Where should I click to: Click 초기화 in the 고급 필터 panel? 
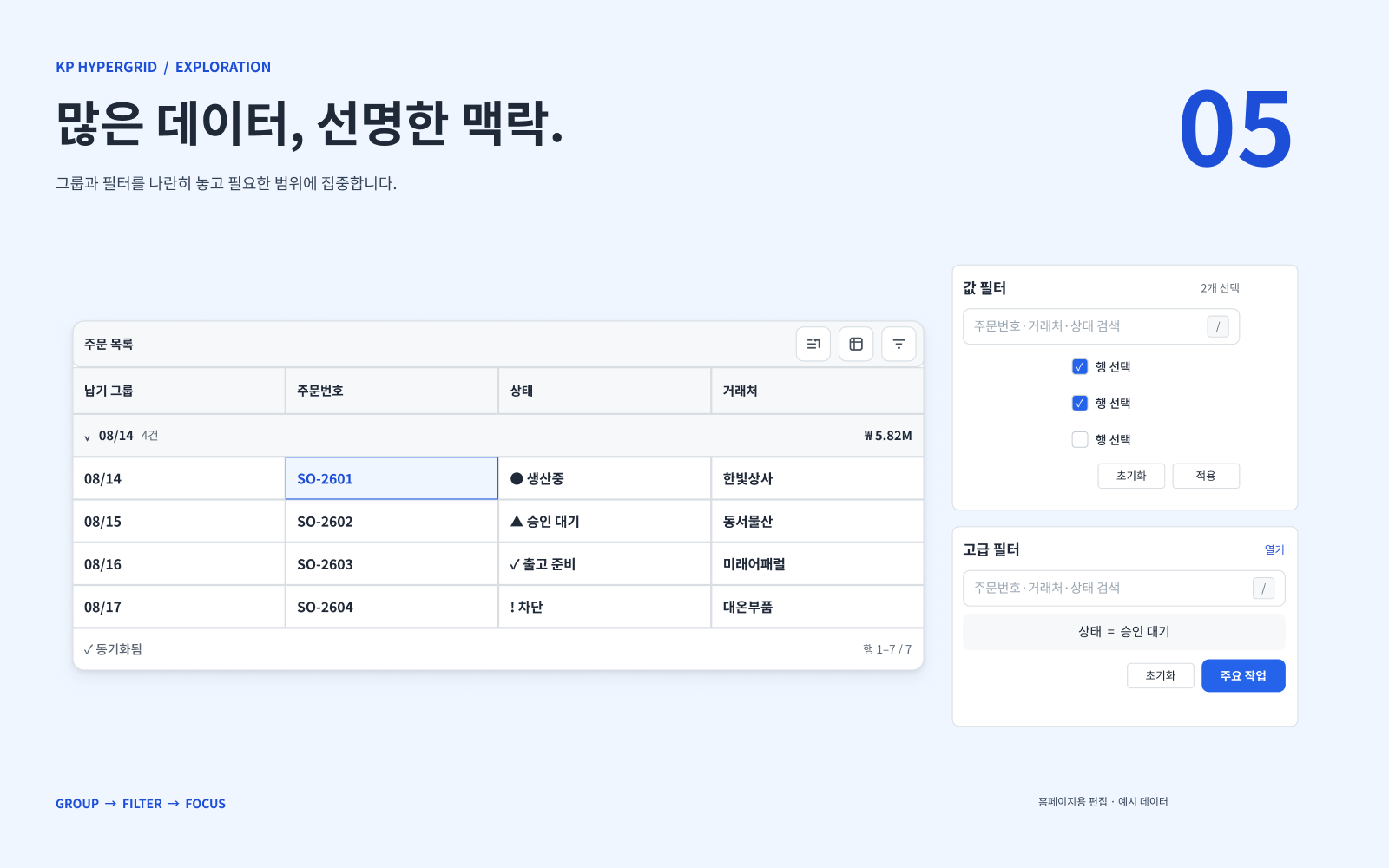[x=1160, y=675]
